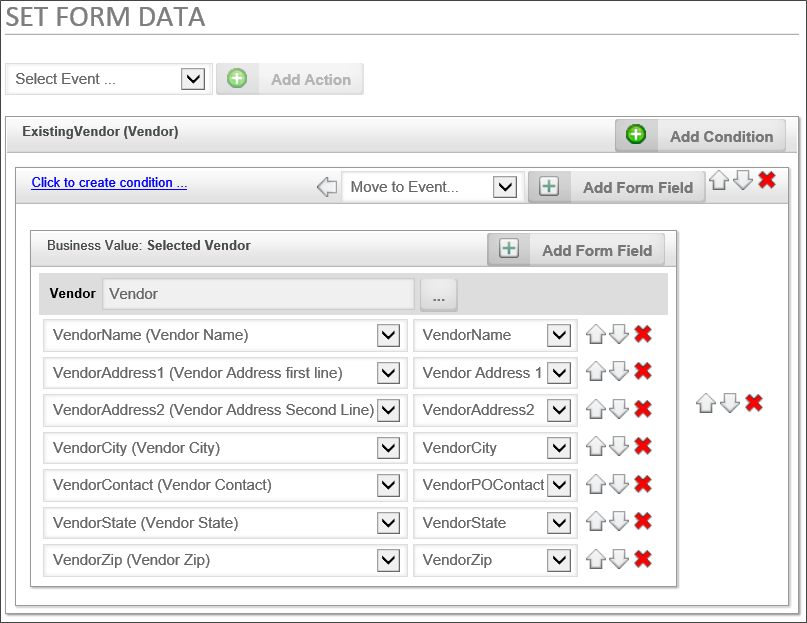Move VendorState row up
The height and width of the screenshot is (623, 807).
[x=596, y=522]
